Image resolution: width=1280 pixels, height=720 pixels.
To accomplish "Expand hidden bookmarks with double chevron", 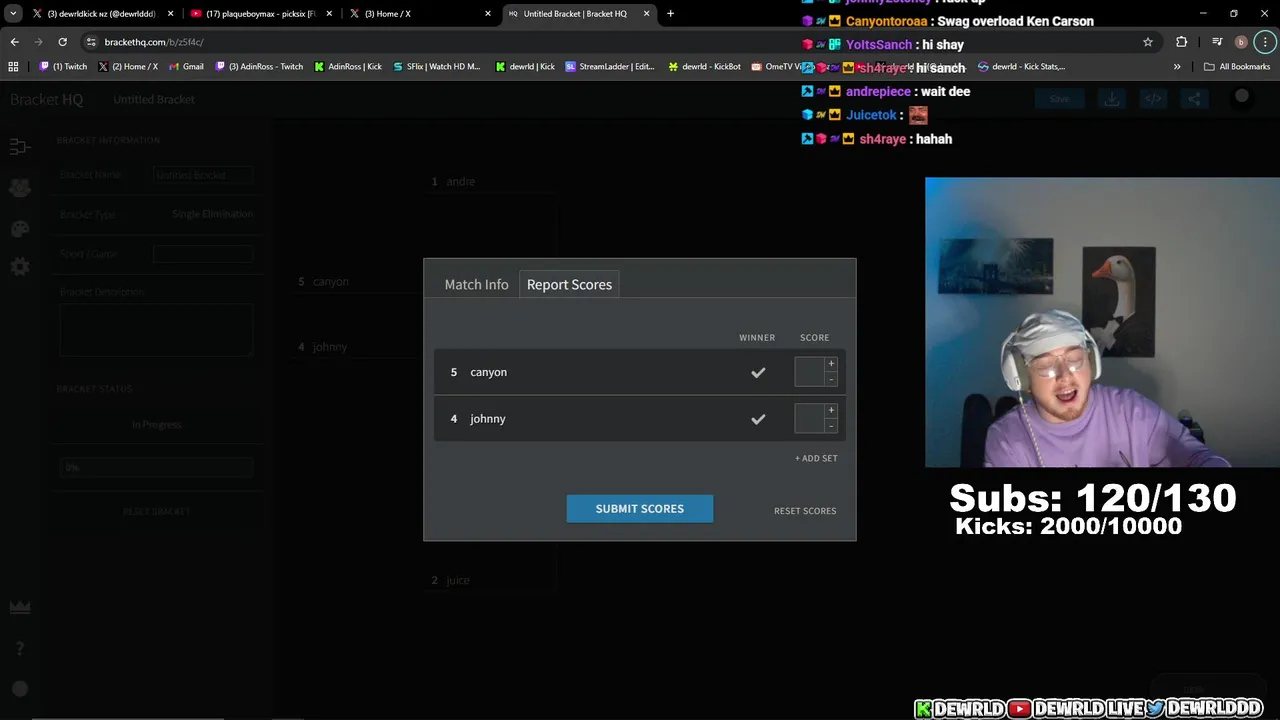I will [1177, 67].
